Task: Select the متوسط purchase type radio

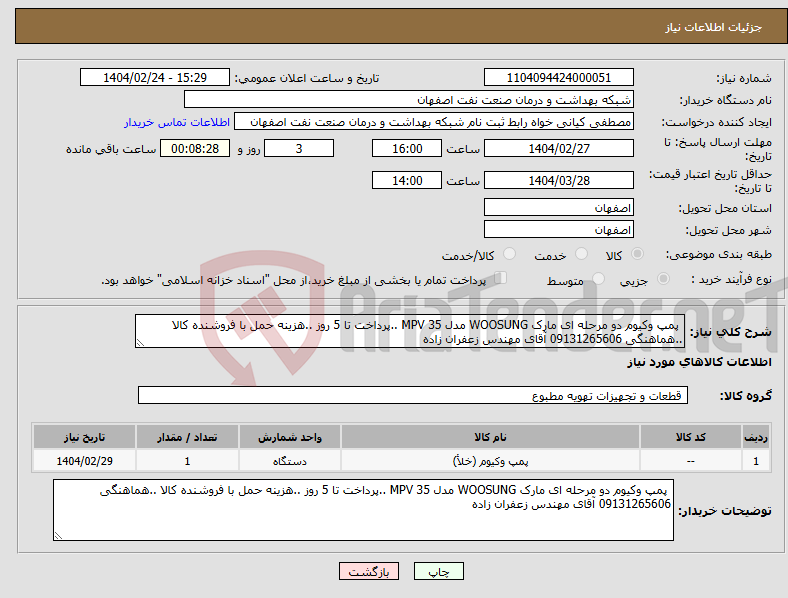Action: (x=599, y=278)
